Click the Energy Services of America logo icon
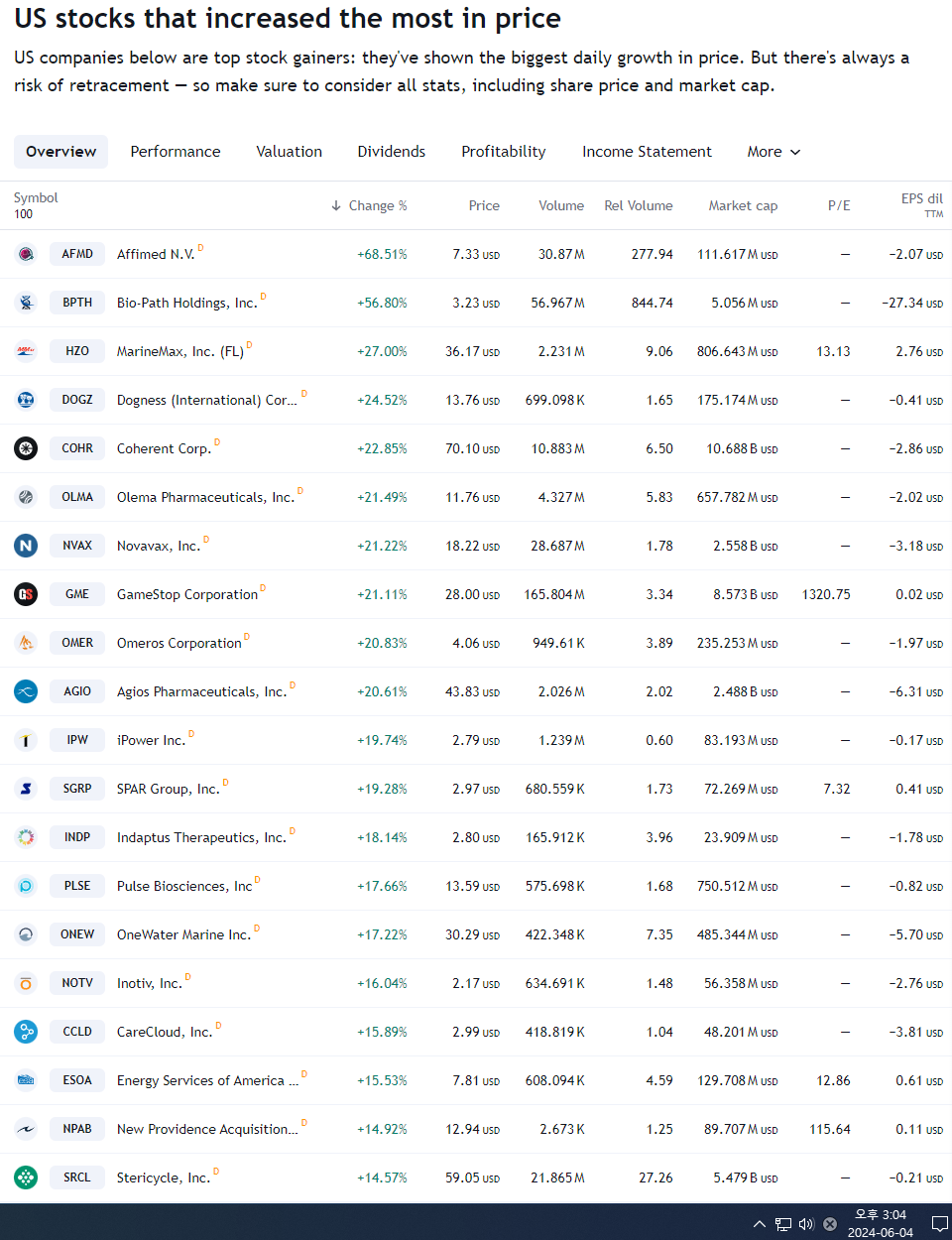This screenshot has width=952, height=1240. [x=26, y=1080]
